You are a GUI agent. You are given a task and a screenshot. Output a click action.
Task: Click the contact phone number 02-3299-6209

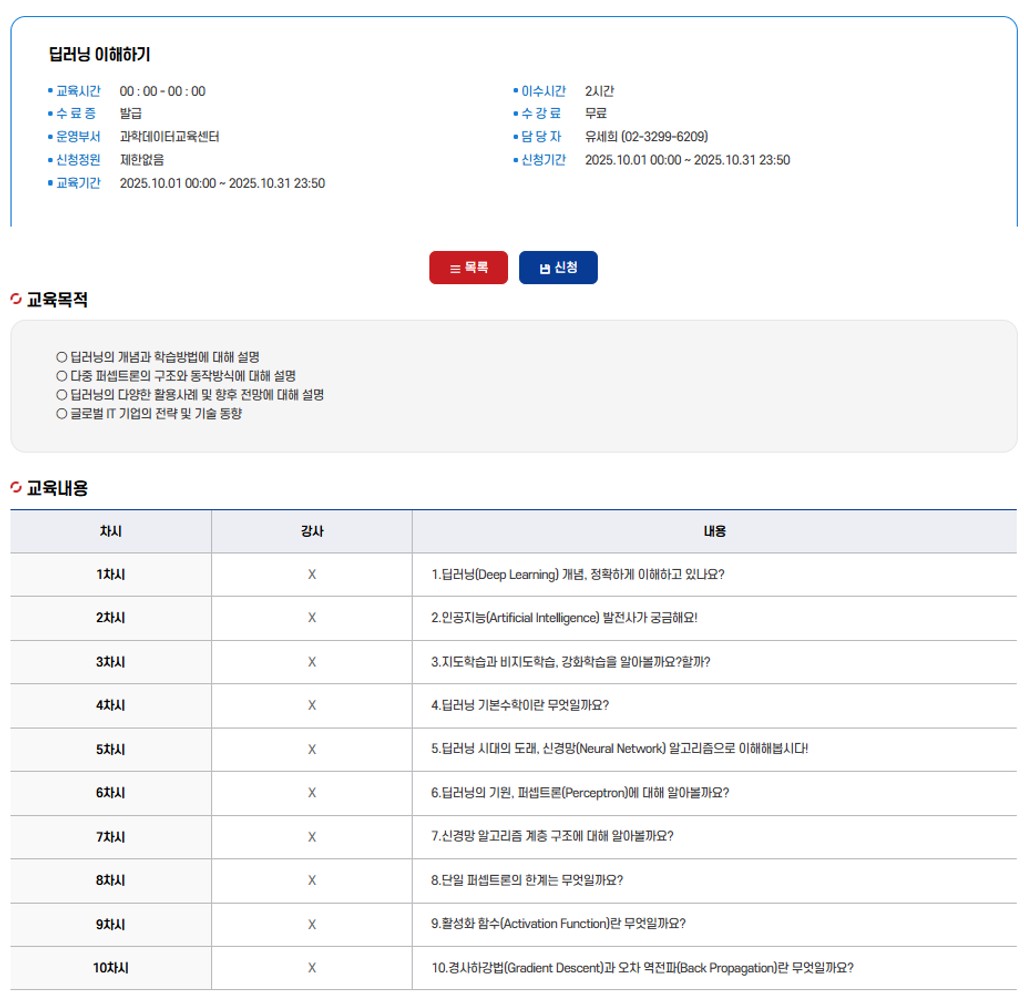pyautogui.click(x=664, y=137)
